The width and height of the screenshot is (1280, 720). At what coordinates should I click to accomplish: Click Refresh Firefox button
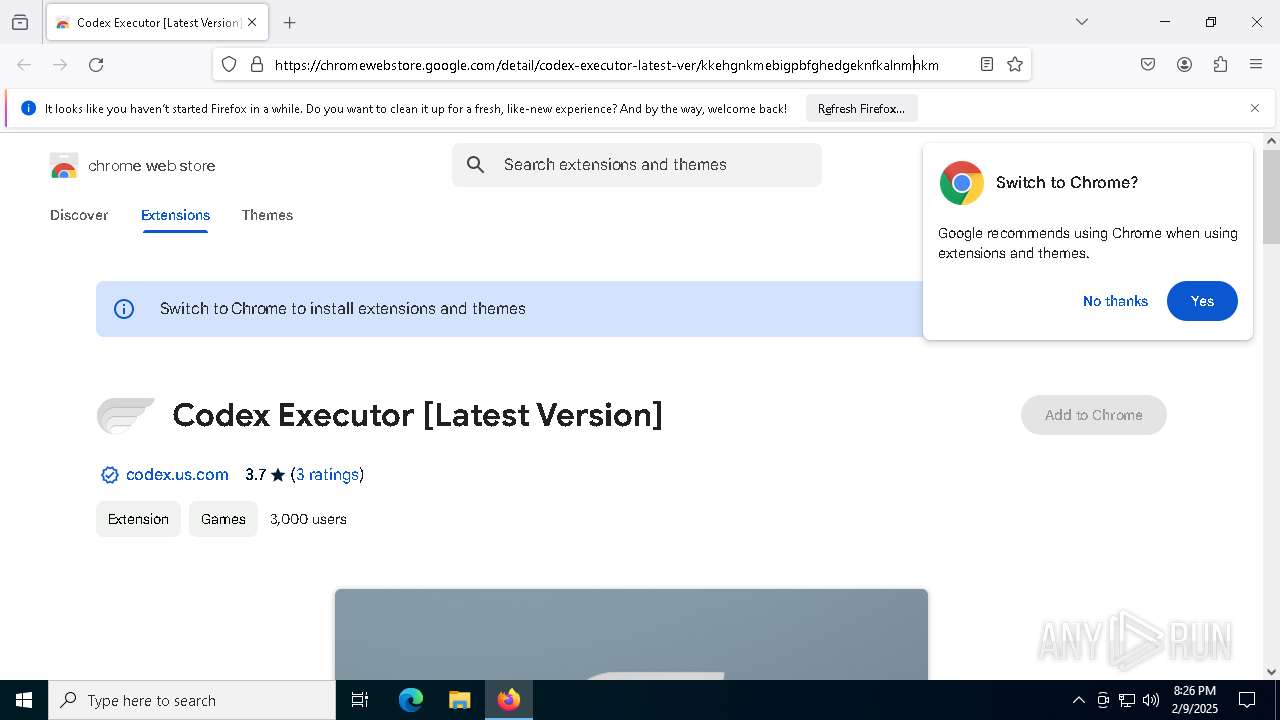click(x=861, y=108)
